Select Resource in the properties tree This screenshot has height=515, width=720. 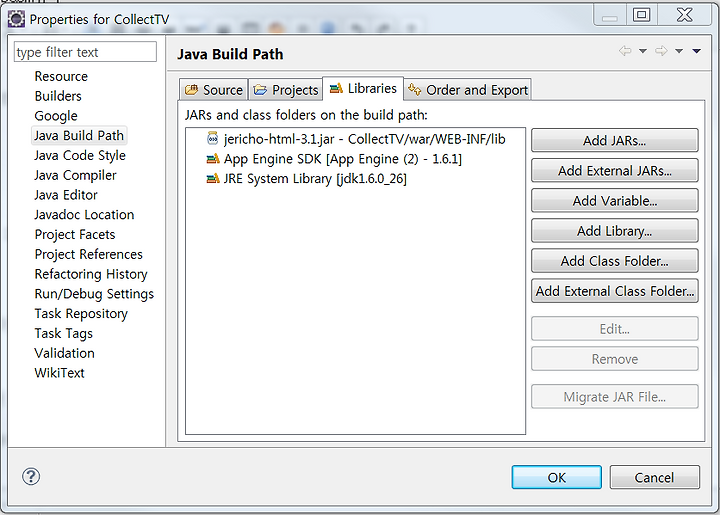[x=61, y=76]
